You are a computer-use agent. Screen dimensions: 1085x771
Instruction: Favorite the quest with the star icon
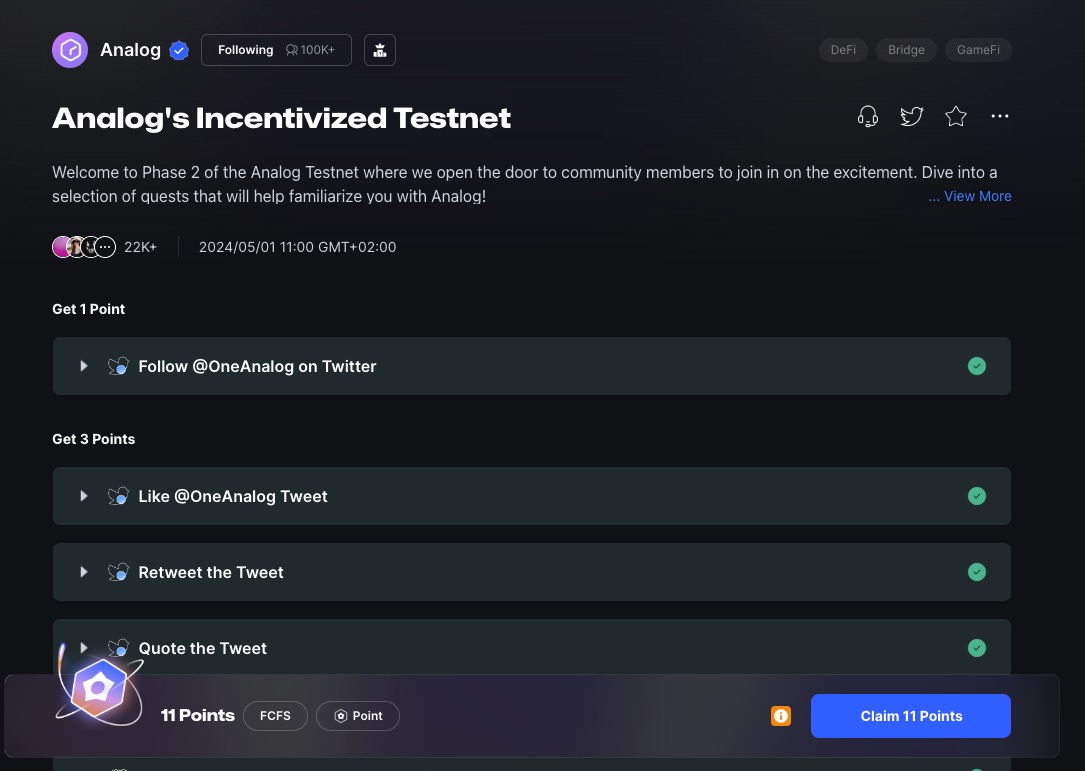[x=956, y=117]
